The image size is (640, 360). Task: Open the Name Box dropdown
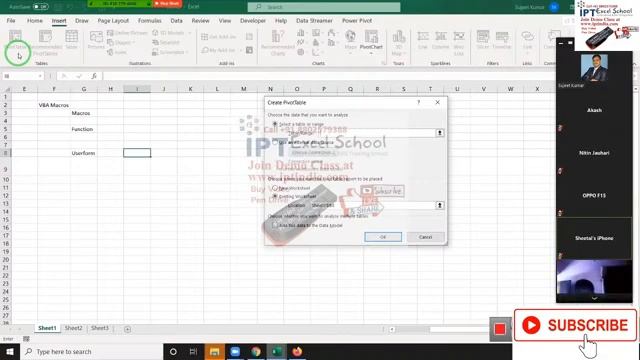coord(40,76)
